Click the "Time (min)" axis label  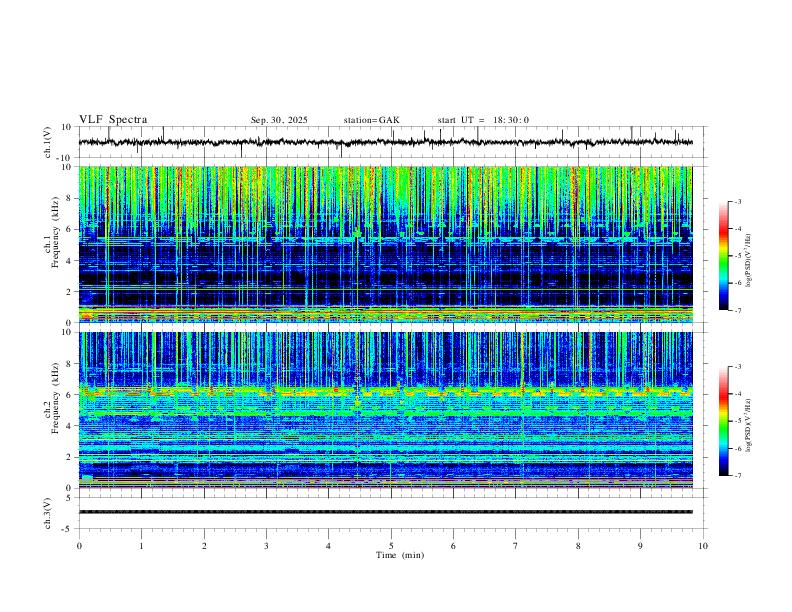[400, 555]
